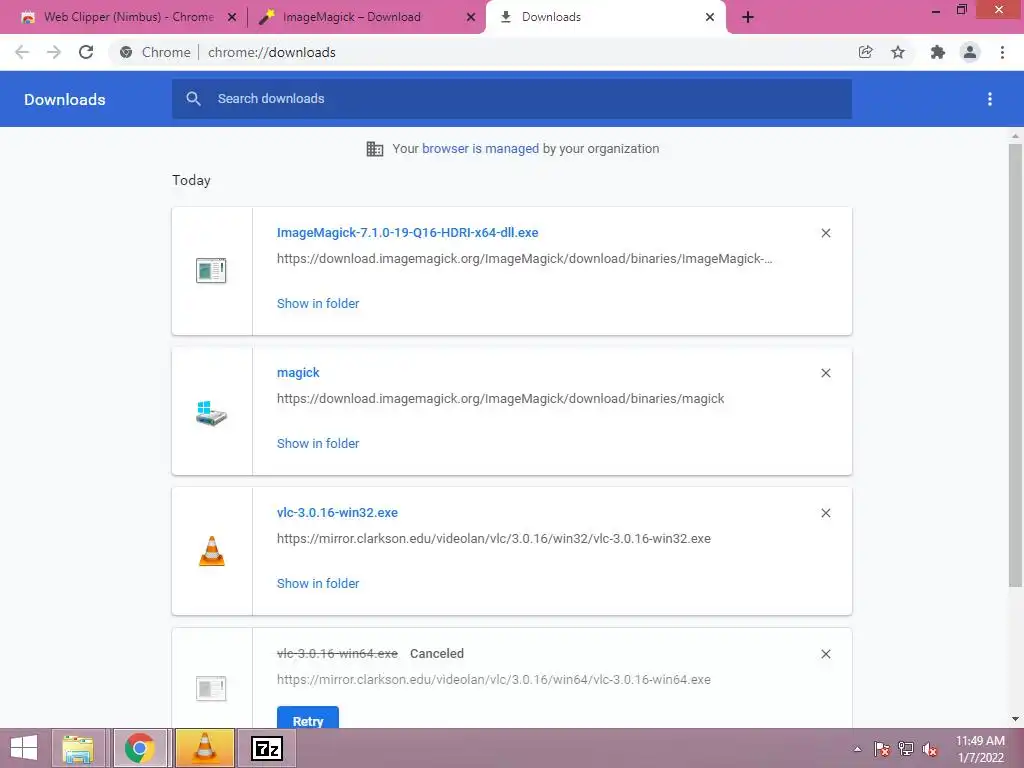Click the page vertical scrollbar thumb
The image size is (1024, 768).
tap(1015, 365)
